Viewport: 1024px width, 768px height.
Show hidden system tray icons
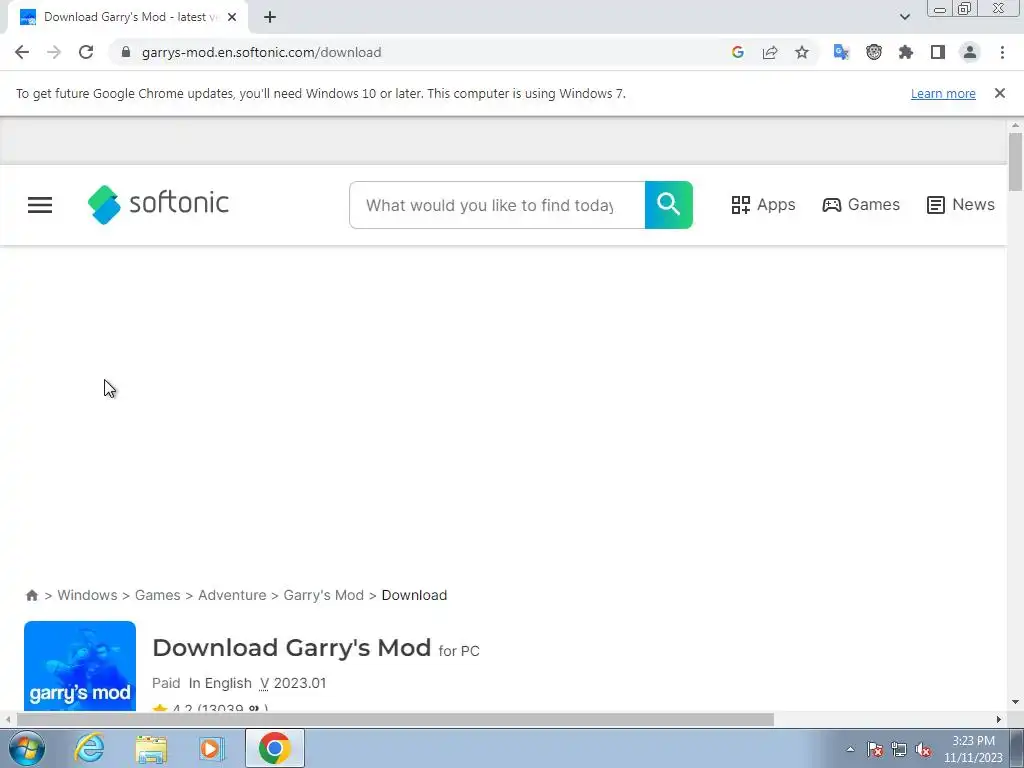point(850,749)
